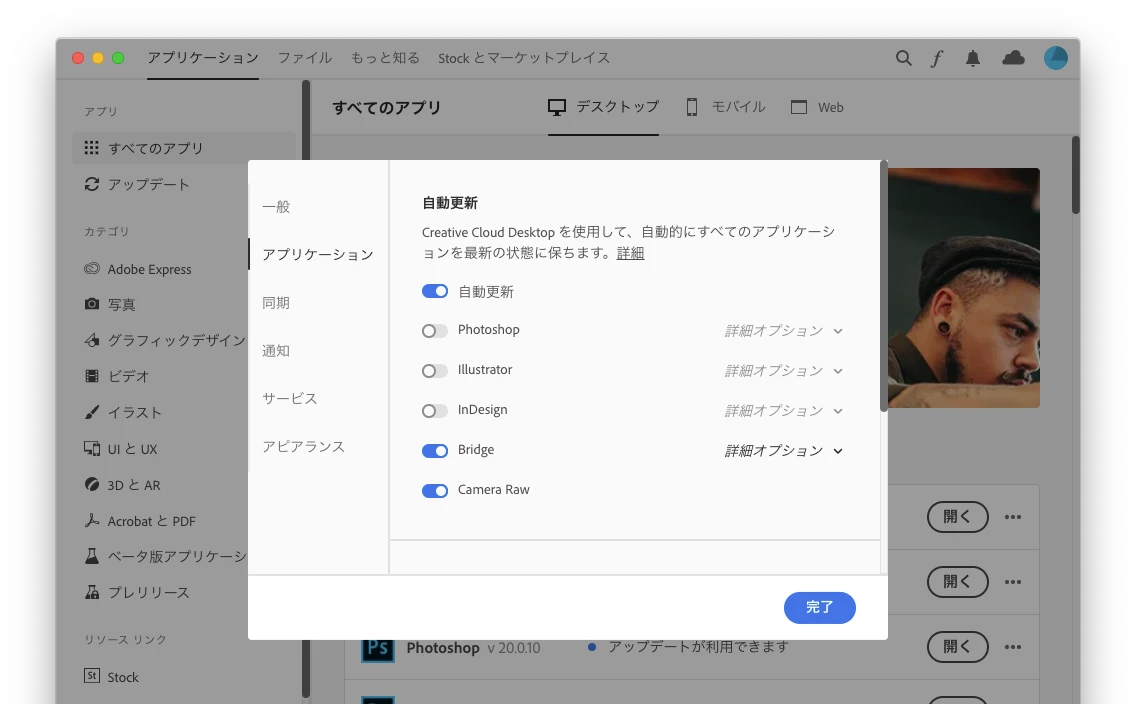Turn off the master 自動更新 toggle
This screenshot has width=1136, height=704.
[x=435, y=291]
